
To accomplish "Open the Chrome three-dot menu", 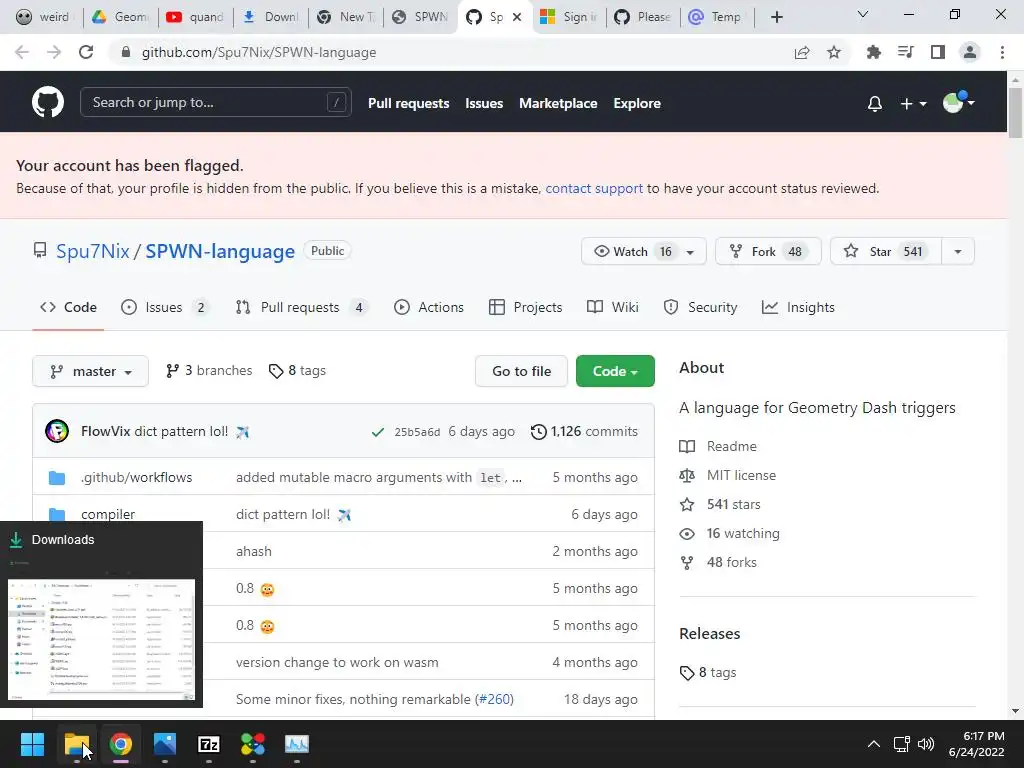I will [1002, 52].
